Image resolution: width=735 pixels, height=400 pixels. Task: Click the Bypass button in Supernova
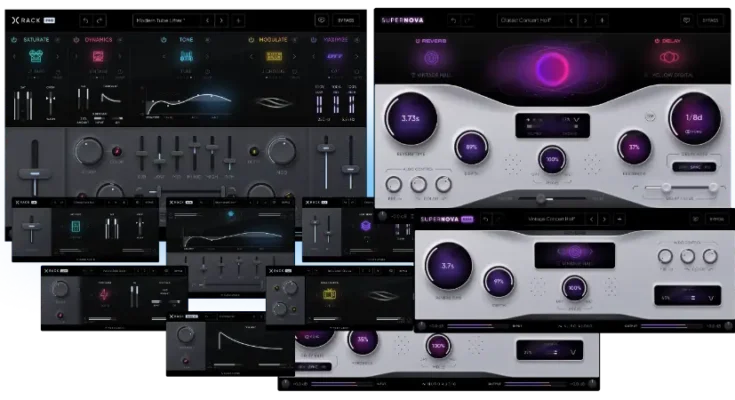click(x=712, y=19)
